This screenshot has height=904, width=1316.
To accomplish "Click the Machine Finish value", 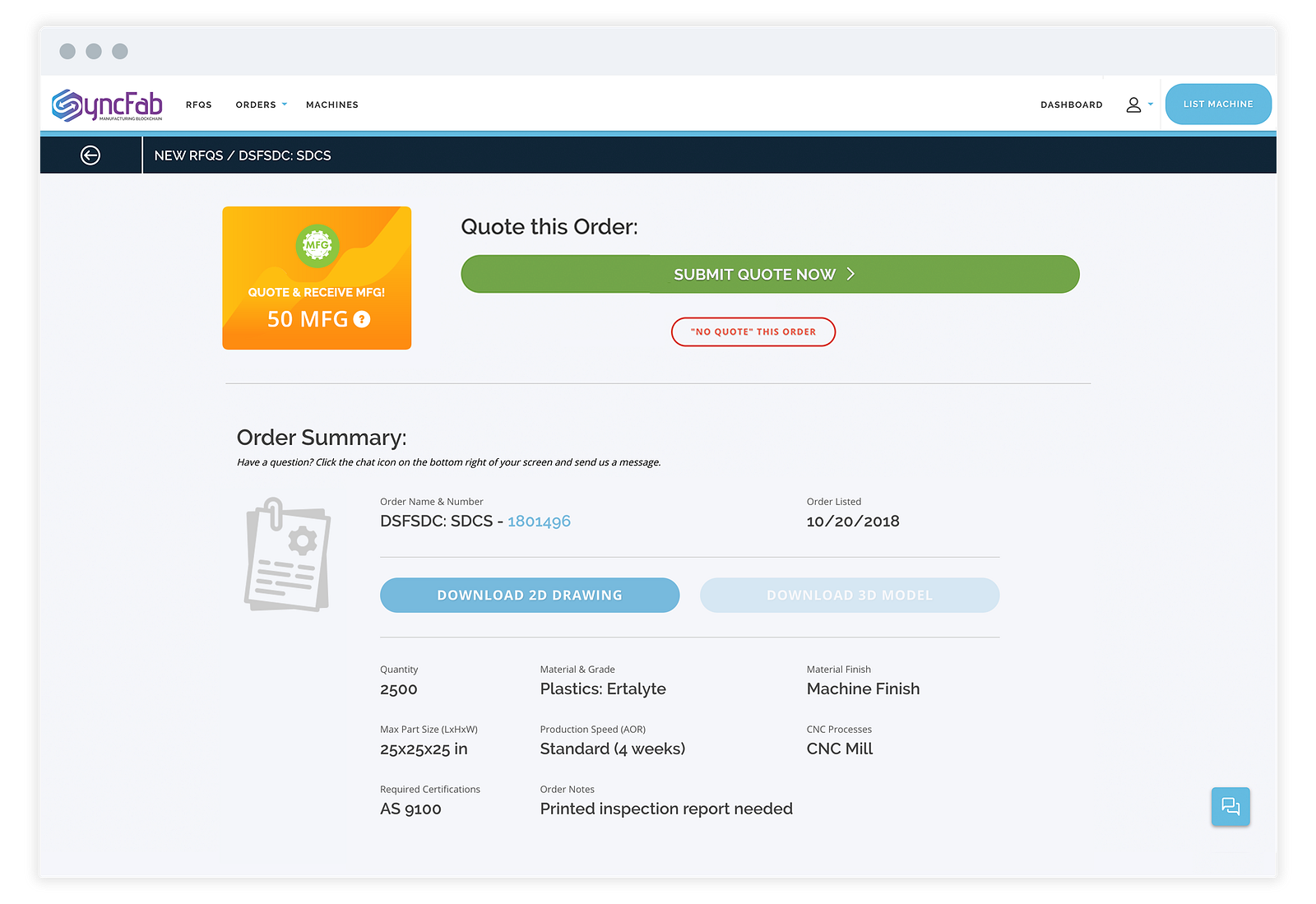I will click(863, 689).
